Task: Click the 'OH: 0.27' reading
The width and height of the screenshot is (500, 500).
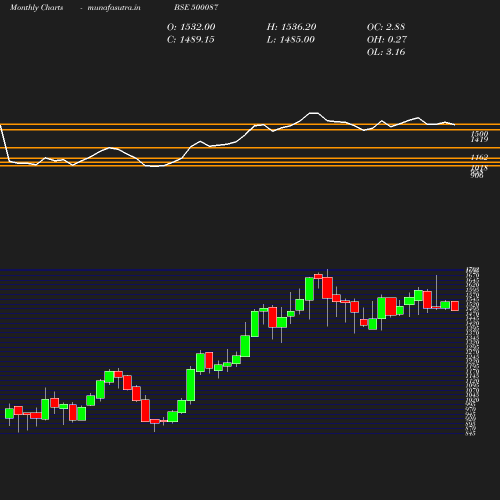Action: click(x=387, y=40)
